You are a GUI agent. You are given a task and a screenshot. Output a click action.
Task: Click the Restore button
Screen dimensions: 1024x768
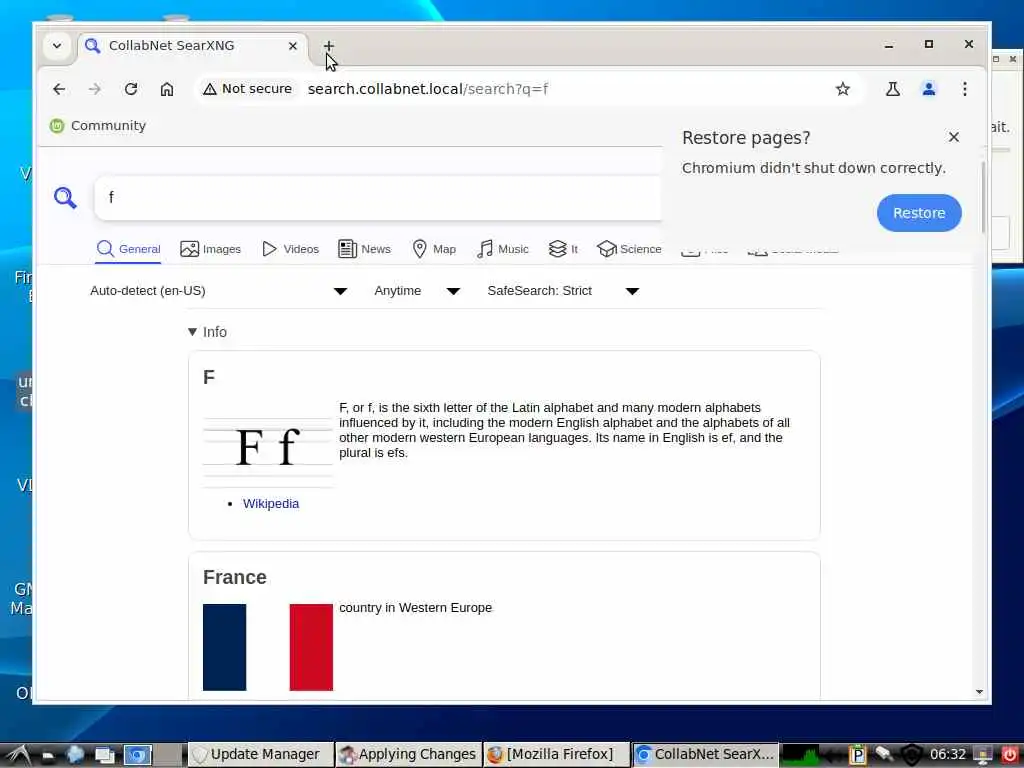[x=919, y=213]
